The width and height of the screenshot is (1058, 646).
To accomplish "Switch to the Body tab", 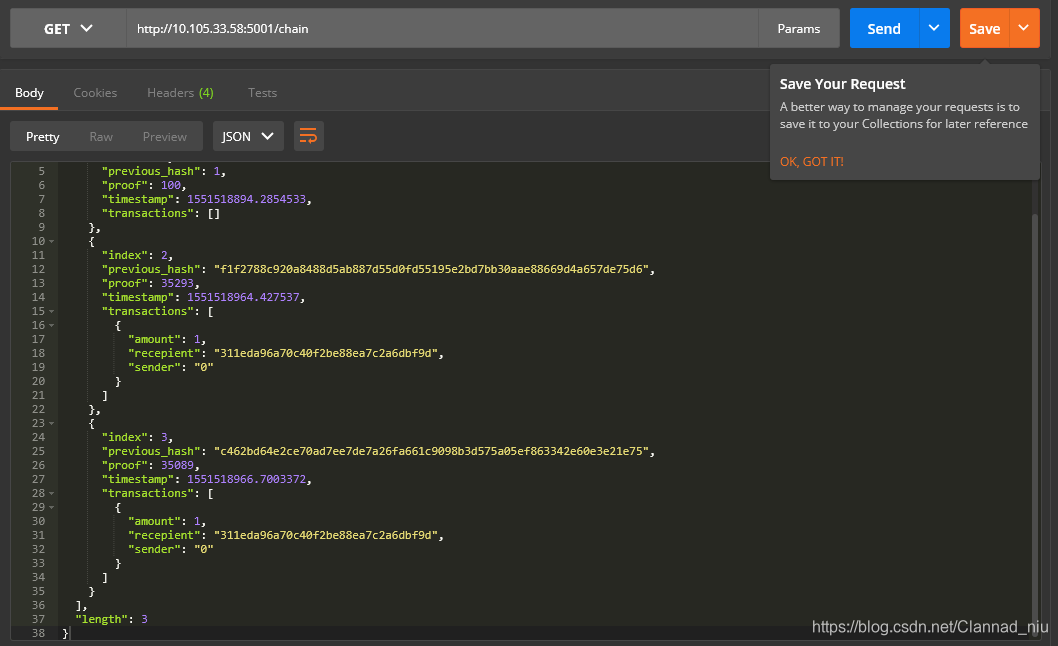I will [29, 92].
